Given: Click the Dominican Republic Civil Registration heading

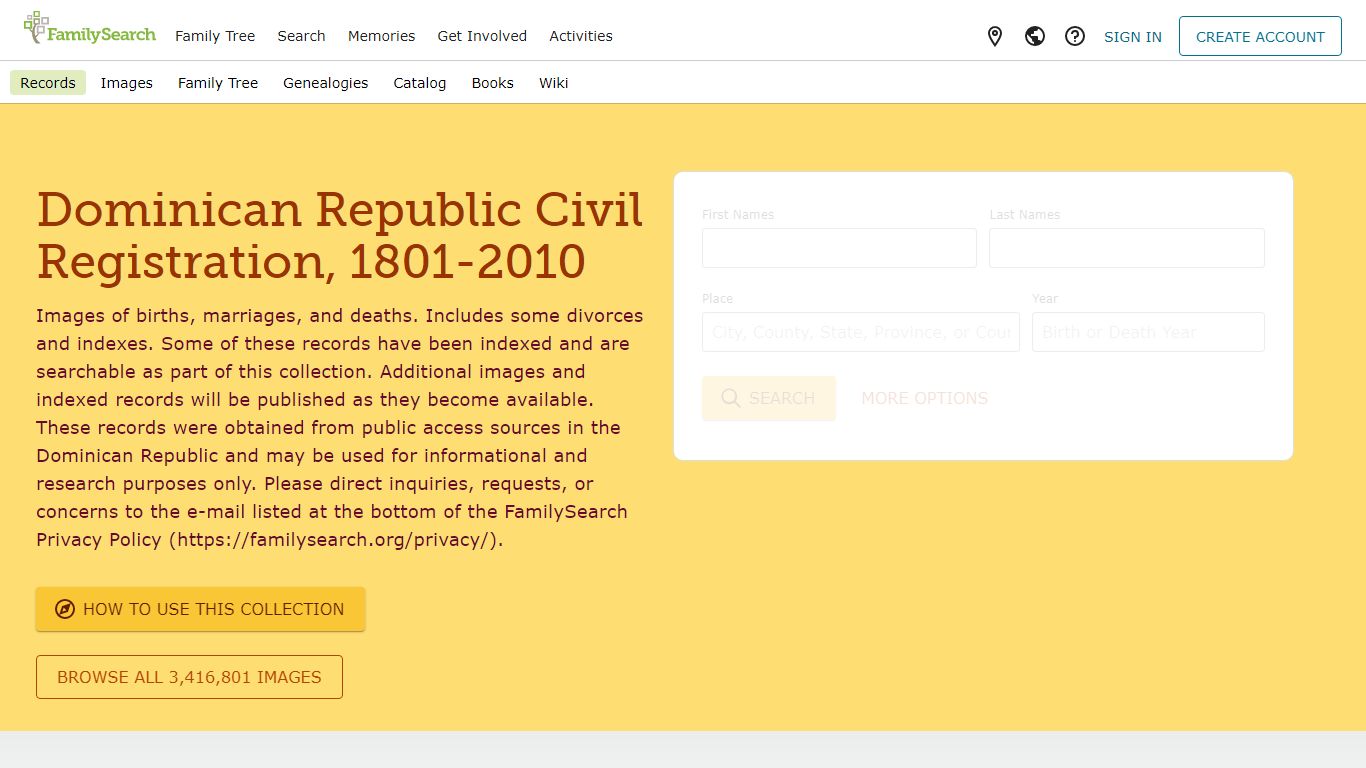Looking at the screenshot, I should point(340,236).
